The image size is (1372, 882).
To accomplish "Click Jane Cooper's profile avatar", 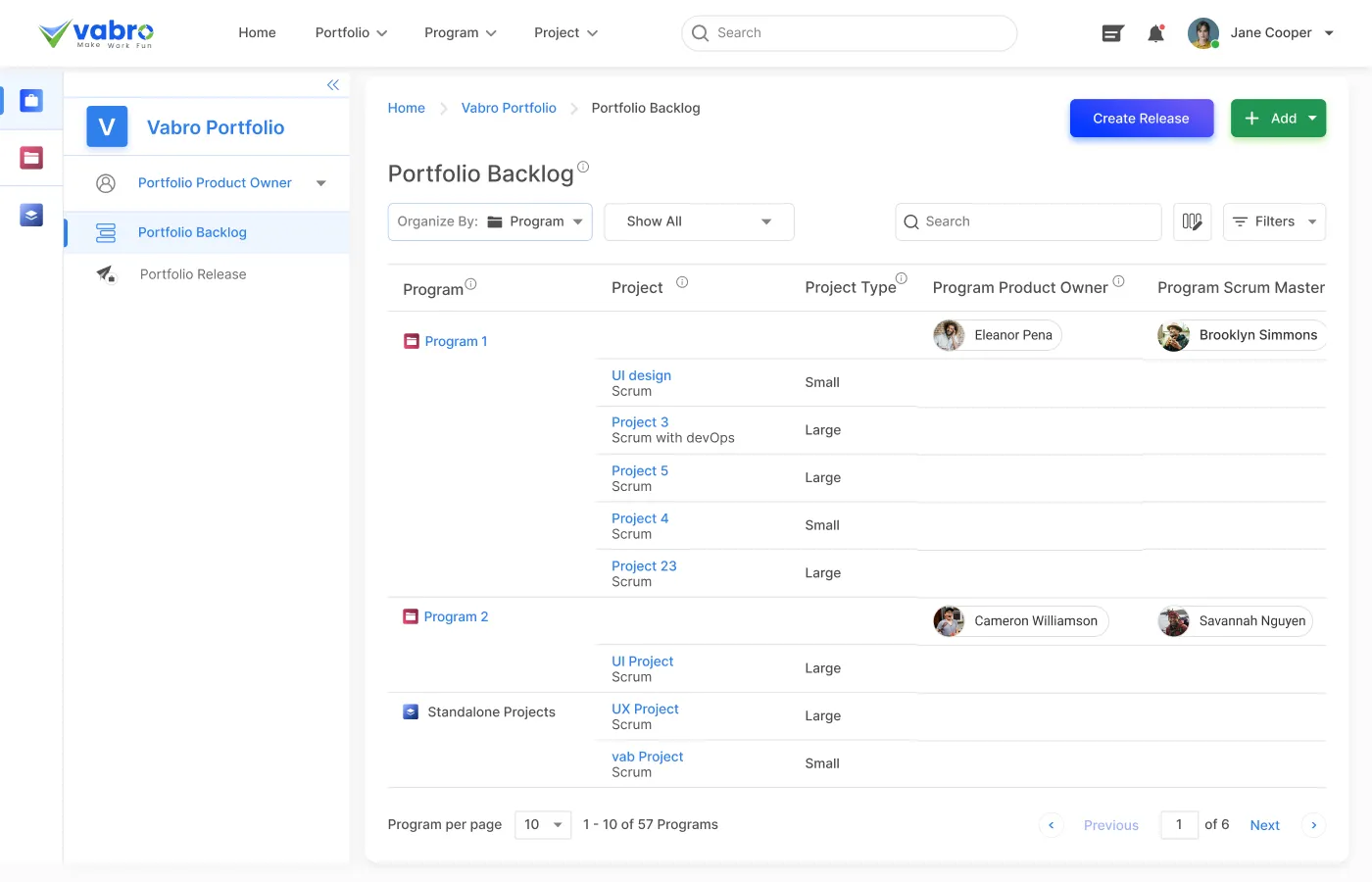I will [x=1202, y=32].
